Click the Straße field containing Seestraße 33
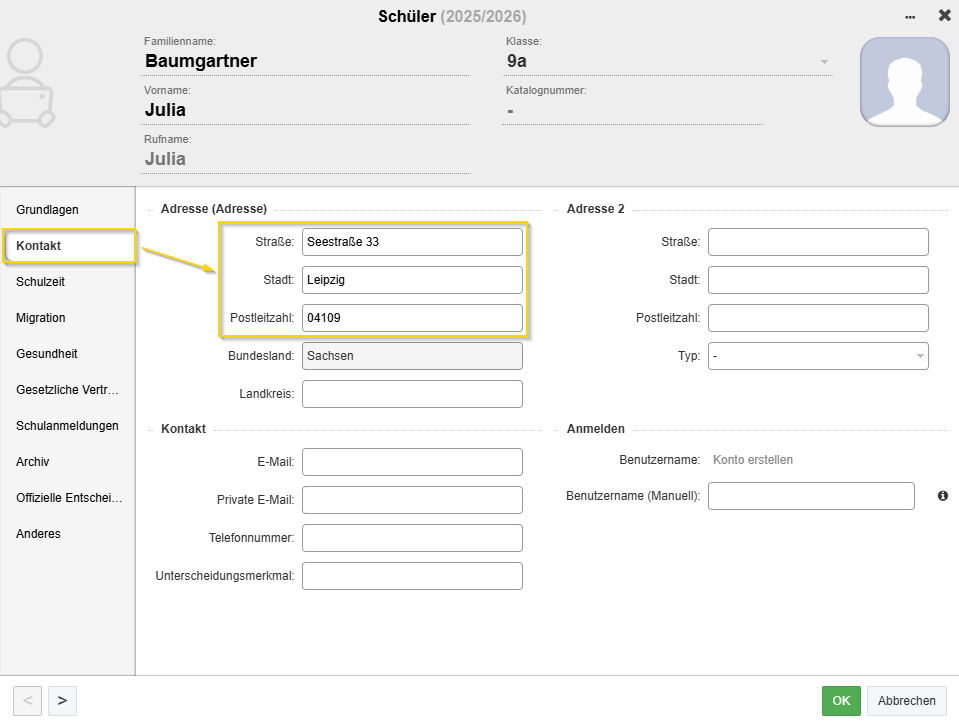 coord(412,242)
